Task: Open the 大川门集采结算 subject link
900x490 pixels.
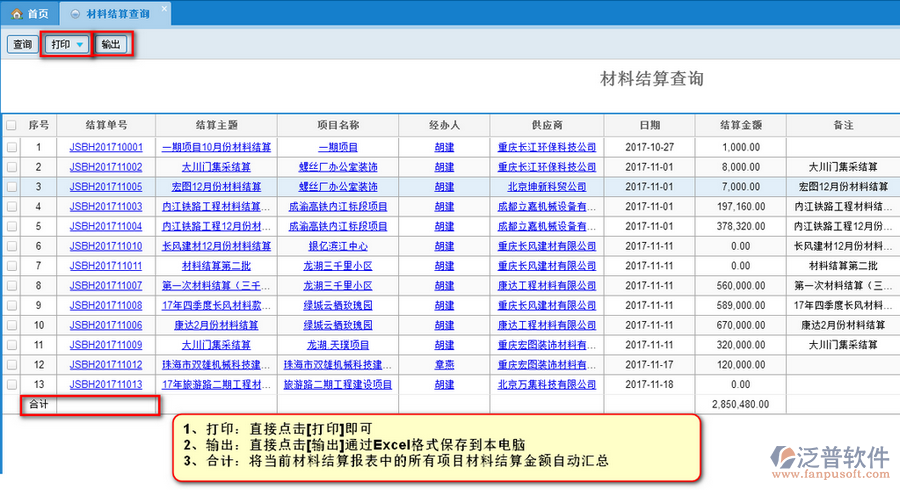Action: 216,167
